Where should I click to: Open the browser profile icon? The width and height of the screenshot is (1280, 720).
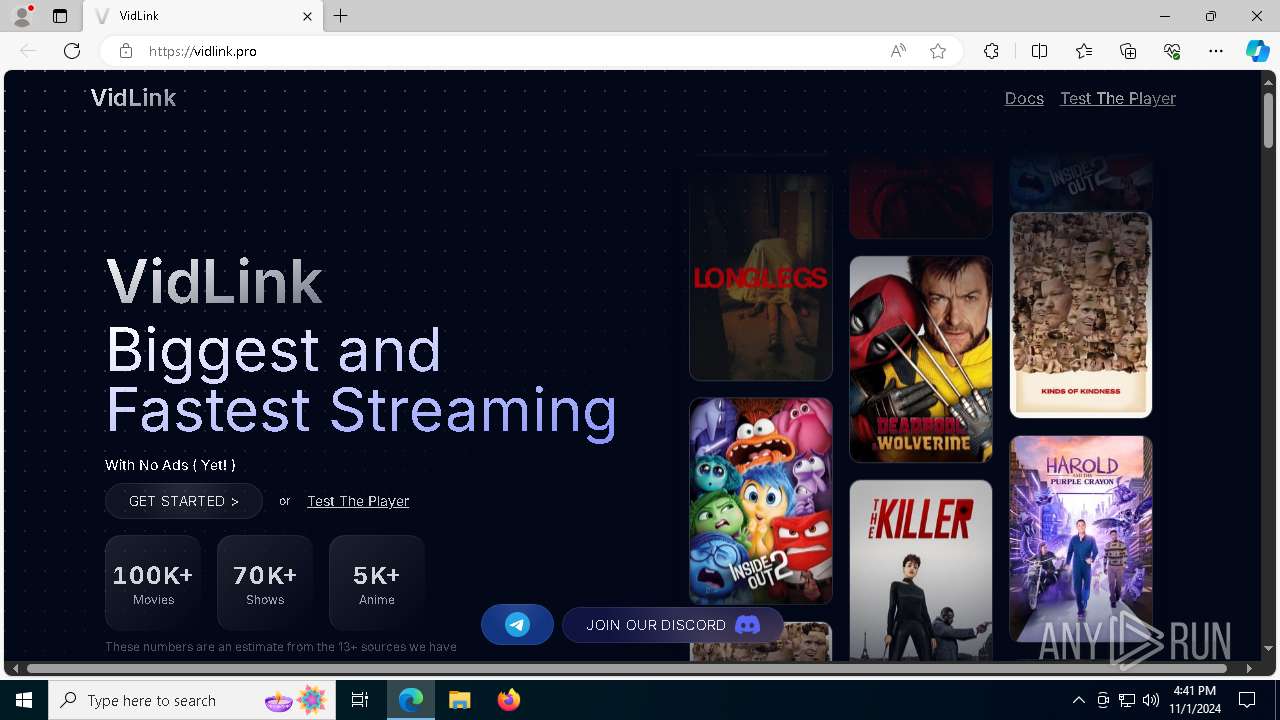tap(22, 16)
